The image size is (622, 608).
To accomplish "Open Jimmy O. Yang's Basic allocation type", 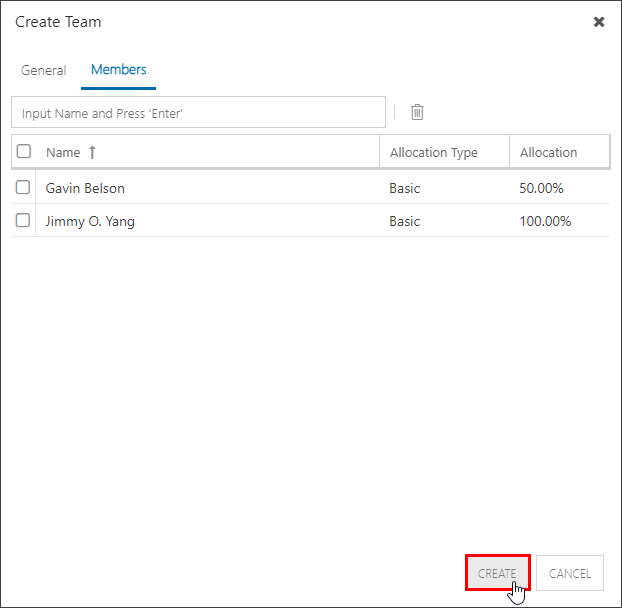I will pyautogui.click(x=404, y=221).
